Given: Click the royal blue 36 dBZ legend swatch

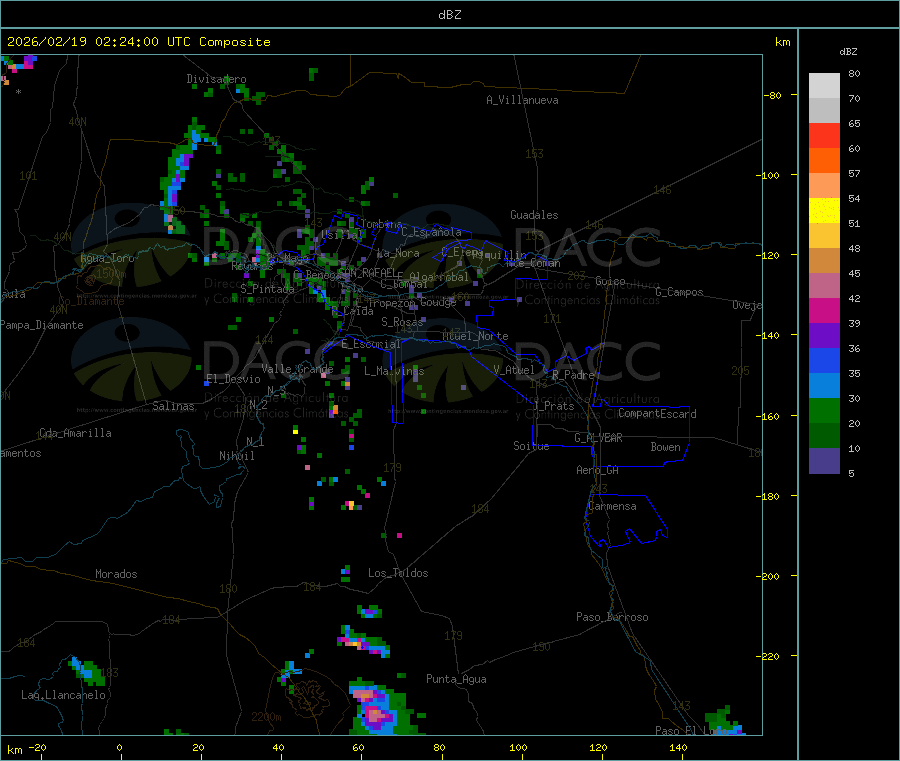Looking at the screenshot, I should 824,360.
